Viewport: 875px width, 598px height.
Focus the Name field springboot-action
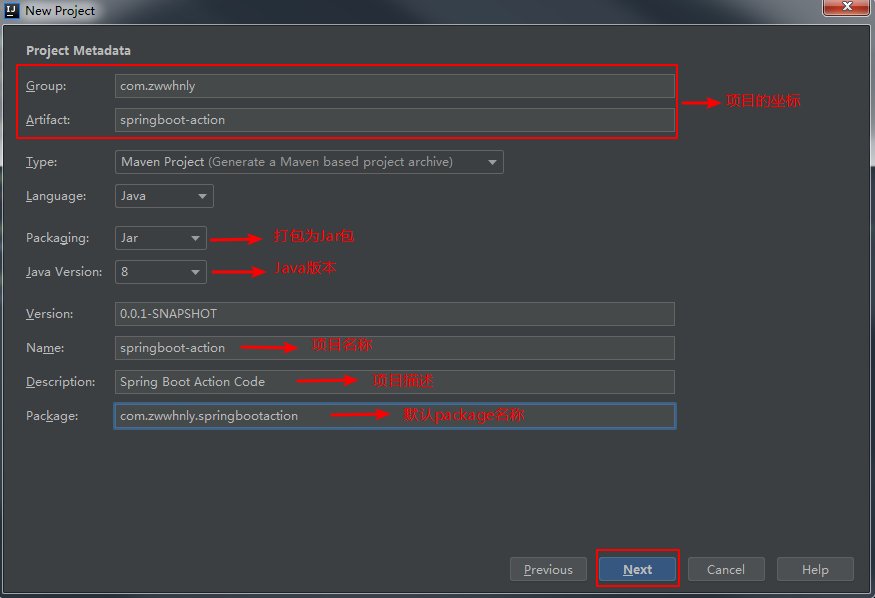pyautogui.click(x=395, y=348)
